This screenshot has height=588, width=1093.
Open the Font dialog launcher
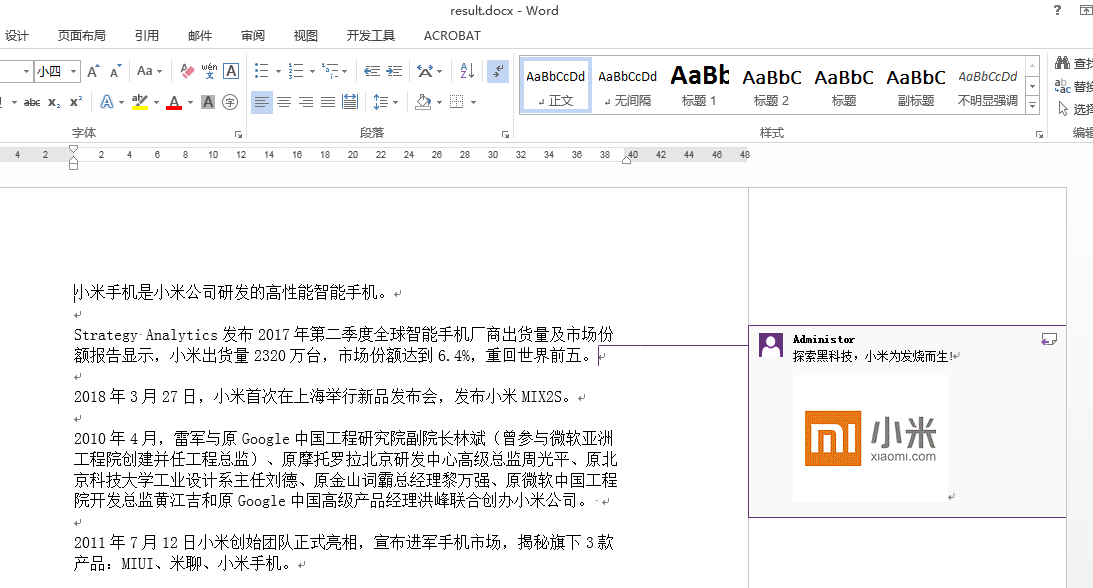coord(238,134)
